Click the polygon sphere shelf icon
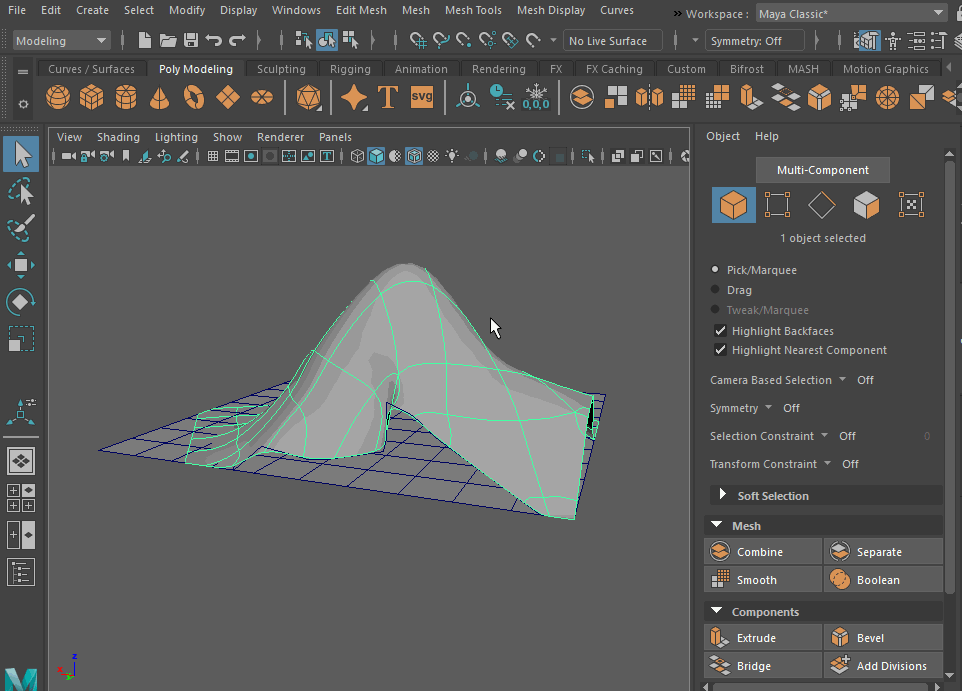 58,98
